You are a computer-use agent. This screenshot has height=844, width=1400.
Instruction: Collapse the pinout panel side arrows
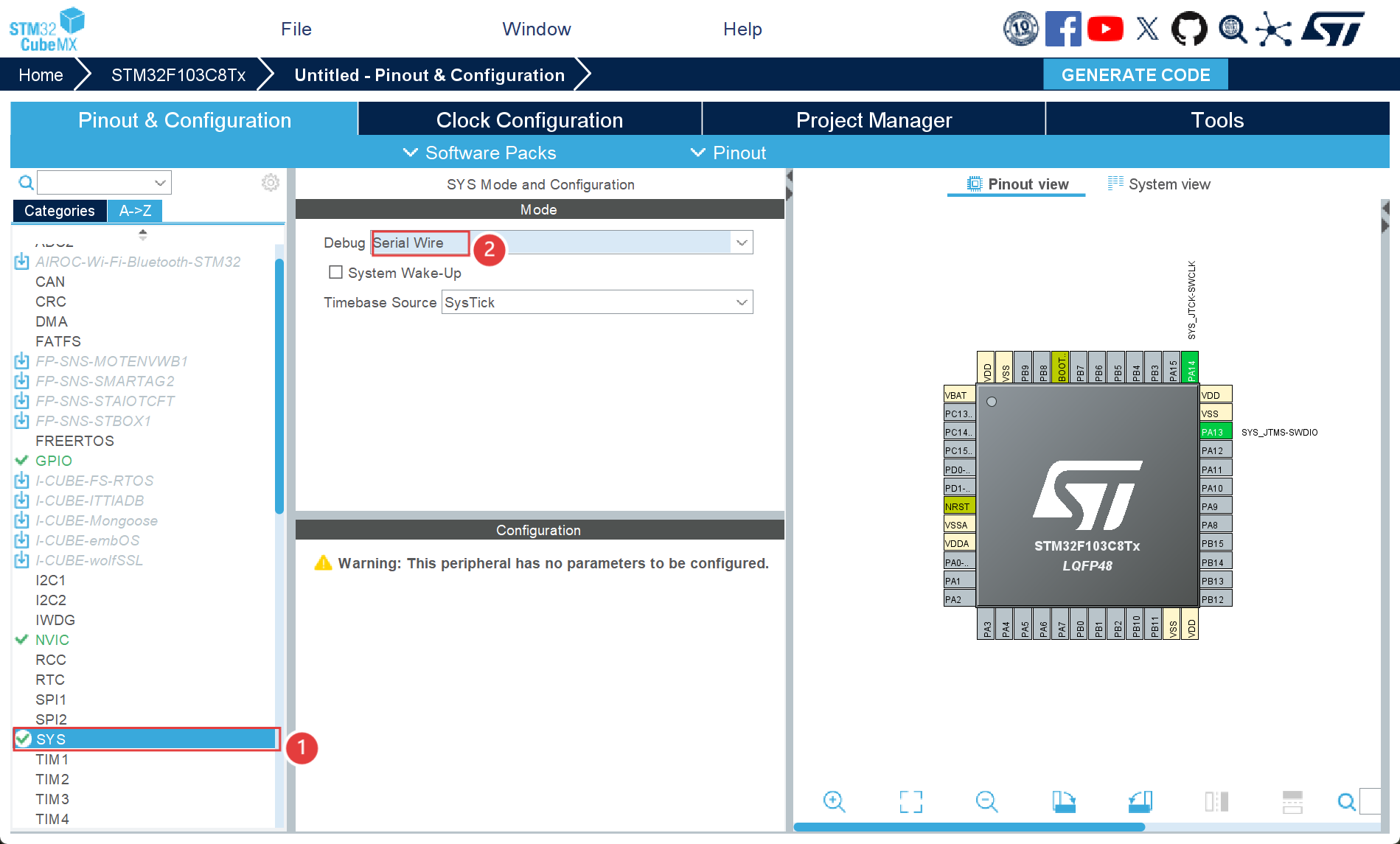pos(1385,217)
